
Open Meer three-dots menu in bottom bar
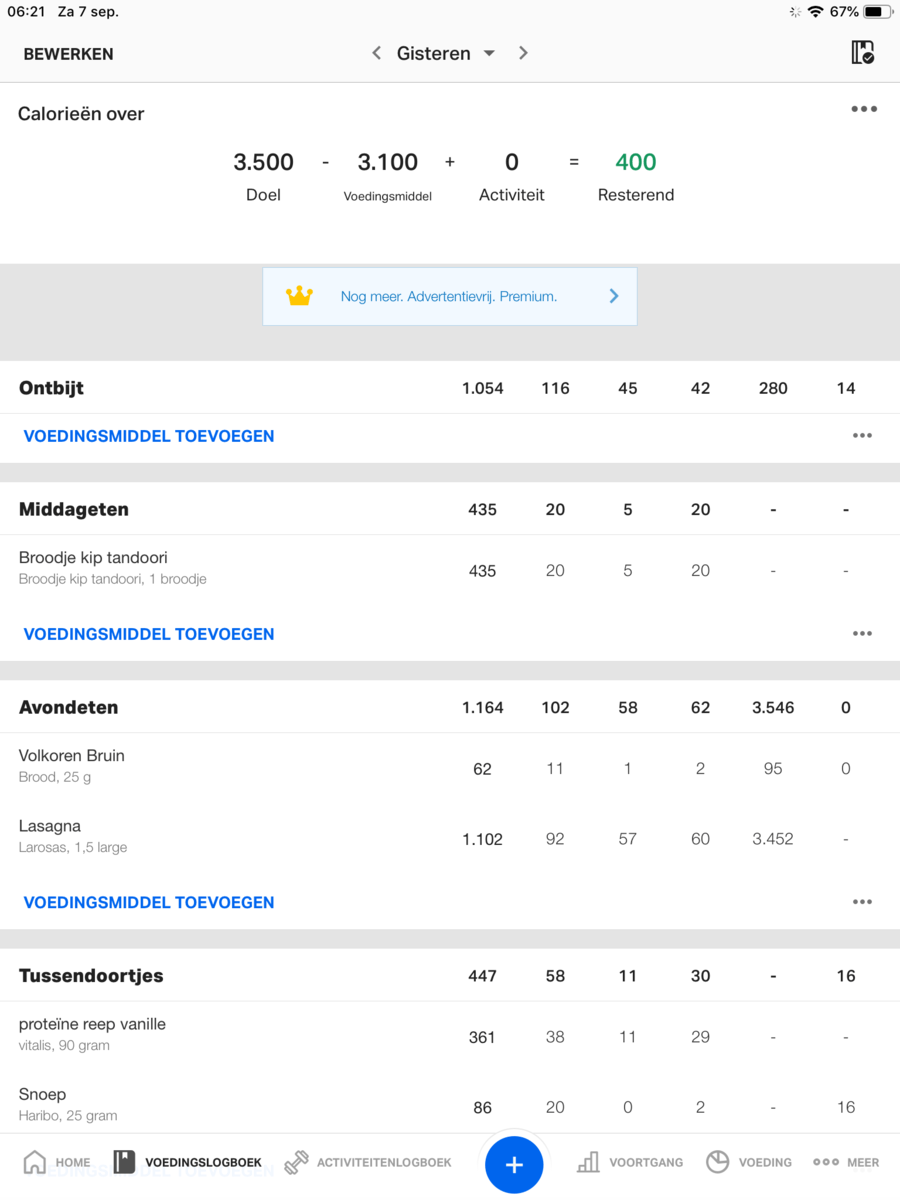pos(826,1162)
